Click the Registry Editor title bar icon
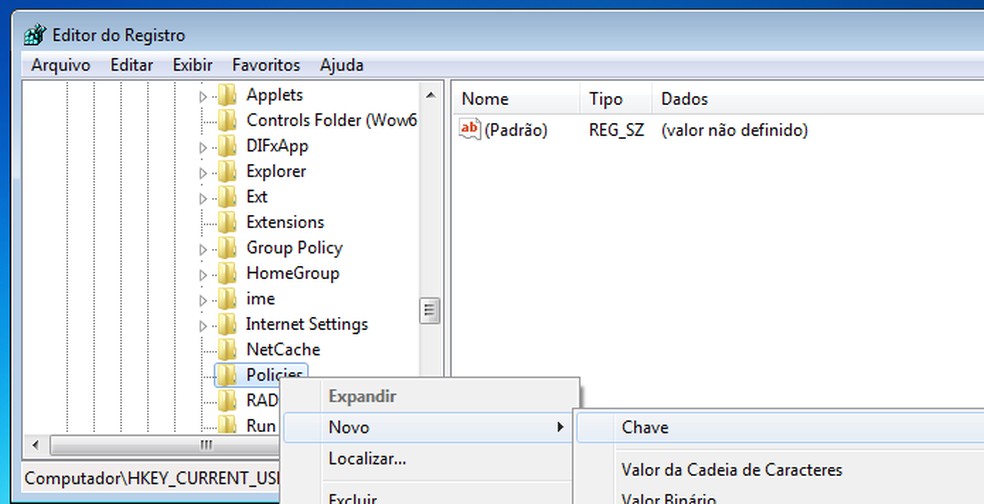This screenshot has height=504, width=984. pyautogui.click(x=35, y=35)
